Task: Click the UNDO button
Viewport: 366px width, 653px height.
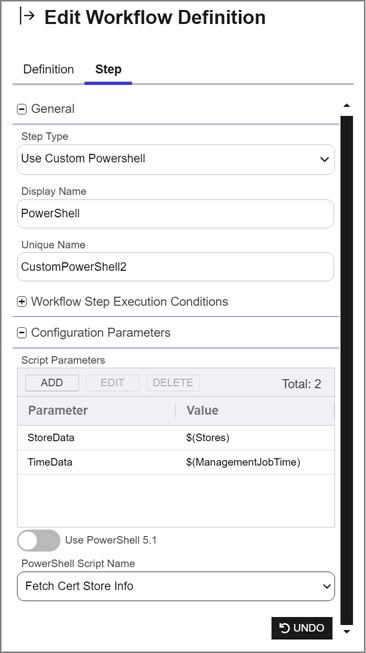Action: click(302, 628)
